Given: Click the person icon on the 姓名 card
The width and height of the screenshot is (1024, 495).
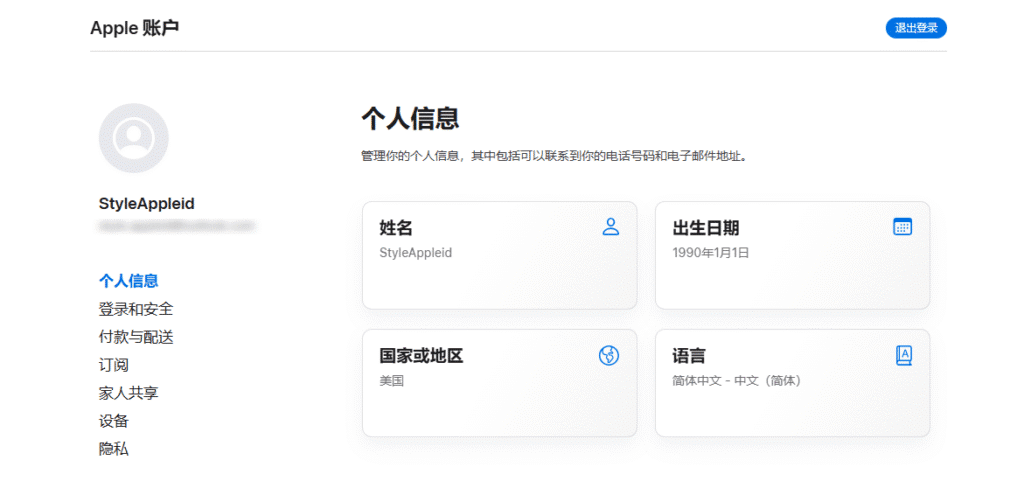Looking at the screenshot, I should click(611, 227).
